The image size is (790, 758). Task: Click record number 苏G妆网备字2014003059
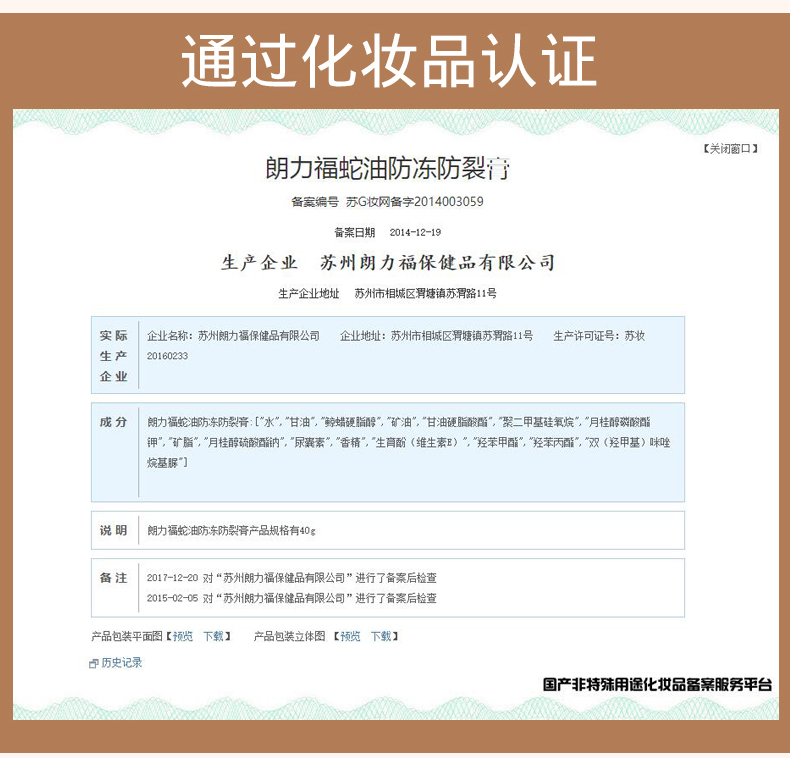pyautogui.click(x=414, y=202)
